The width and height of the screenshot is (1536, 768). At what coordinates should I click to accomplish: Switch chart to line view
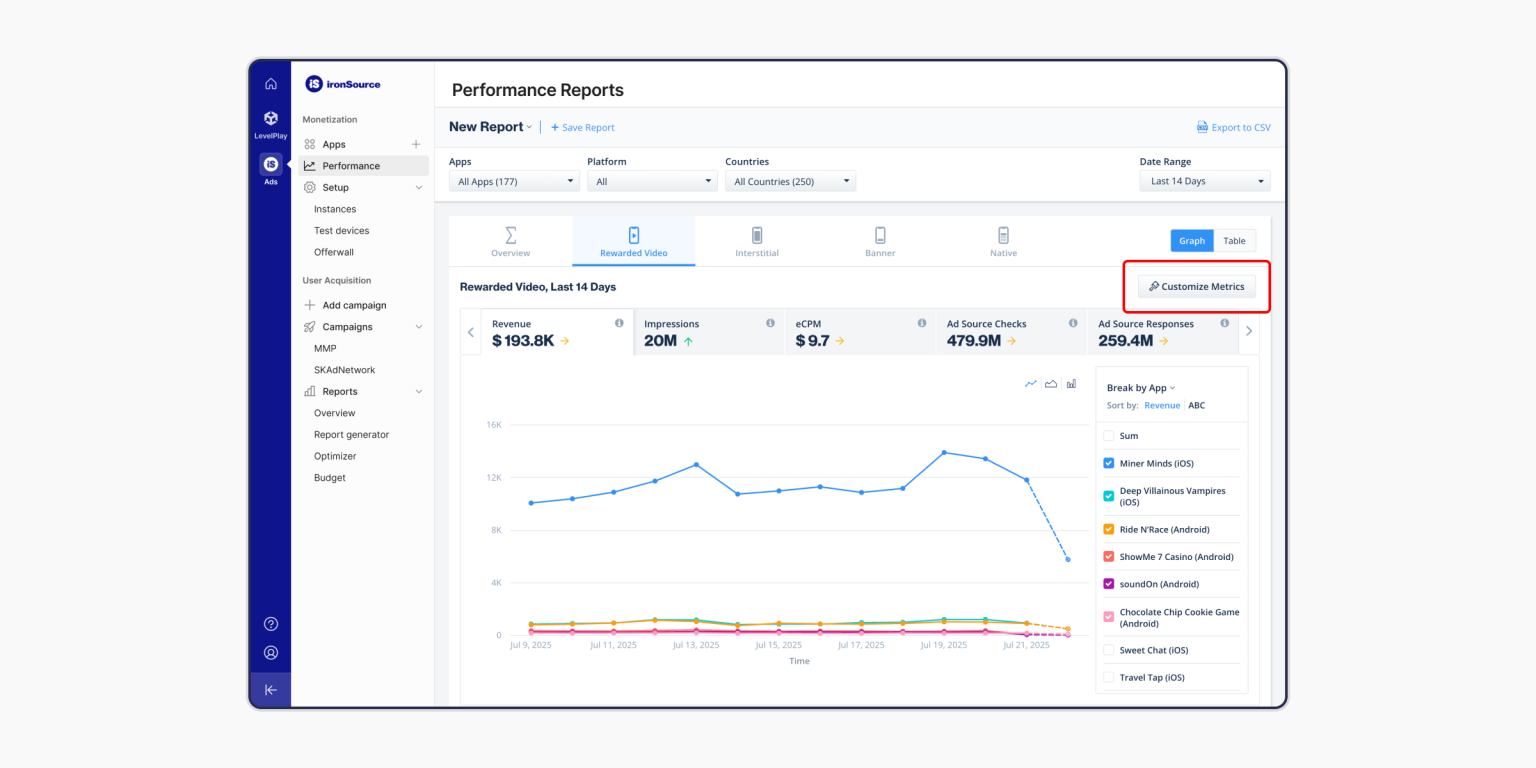point(1030,383)
